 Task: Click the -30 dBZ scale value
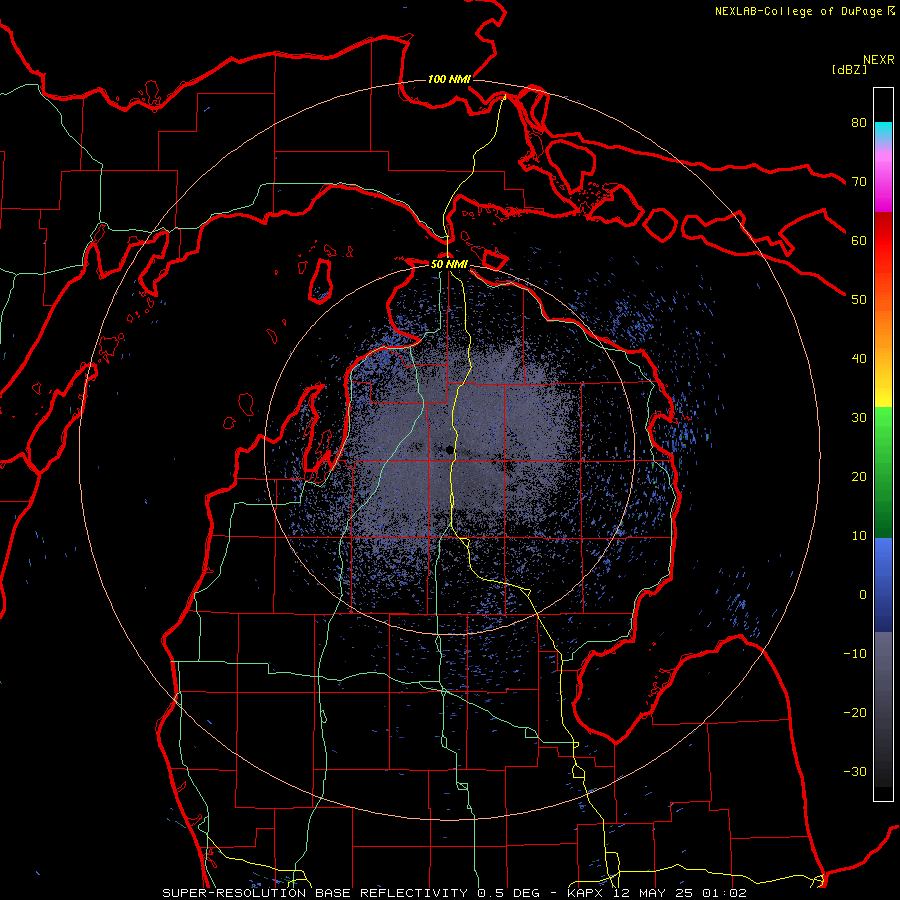point(855,771)
